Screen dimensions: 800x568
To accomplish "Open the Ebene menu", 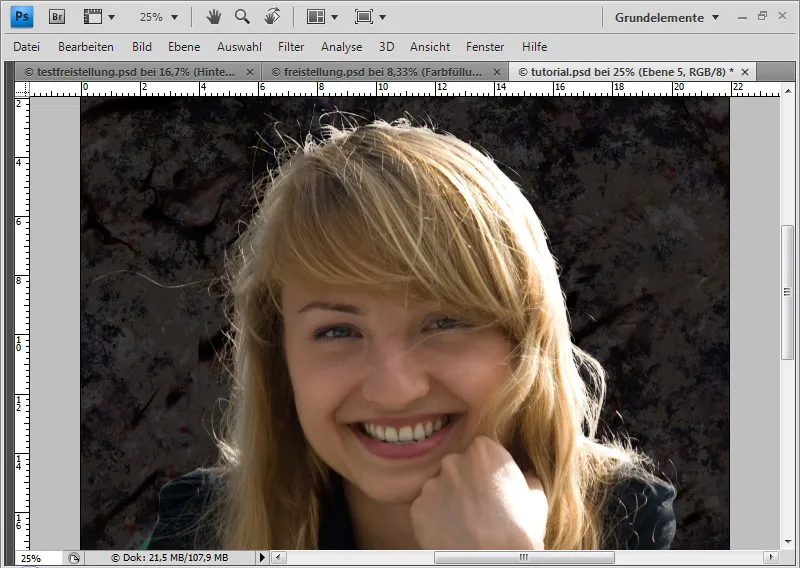I will click(184, 47).
